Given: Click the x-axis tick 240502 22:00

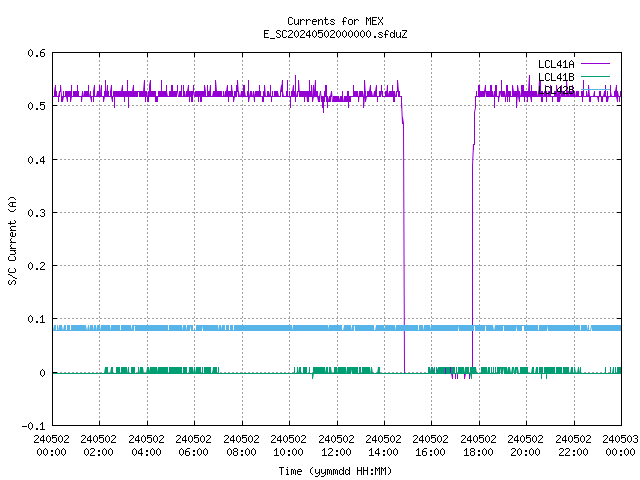Looking at the screenshot, I should click(x=573, y=445).
